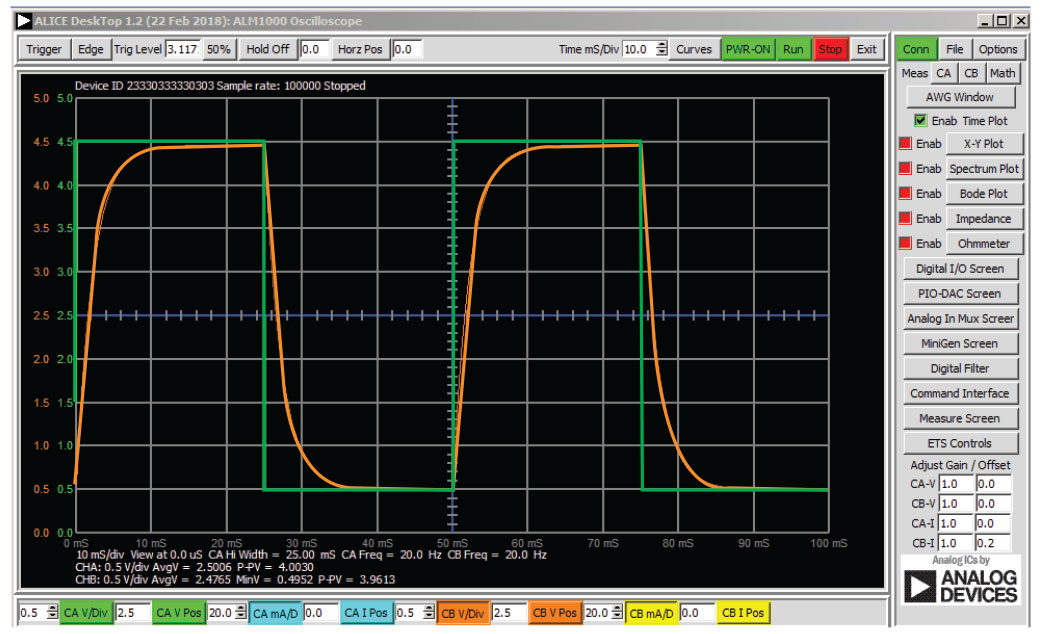
Task: Click the Analog Devices logo
Action: click(959, 586)
